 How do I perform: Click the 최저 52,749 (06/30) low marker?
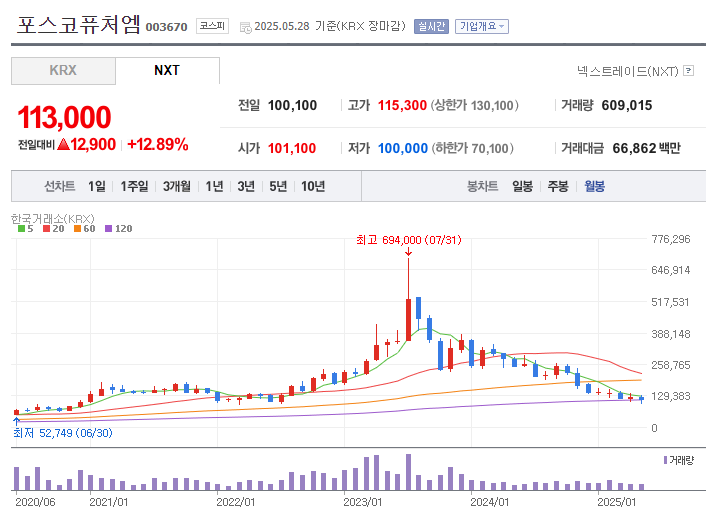(63, 433)
